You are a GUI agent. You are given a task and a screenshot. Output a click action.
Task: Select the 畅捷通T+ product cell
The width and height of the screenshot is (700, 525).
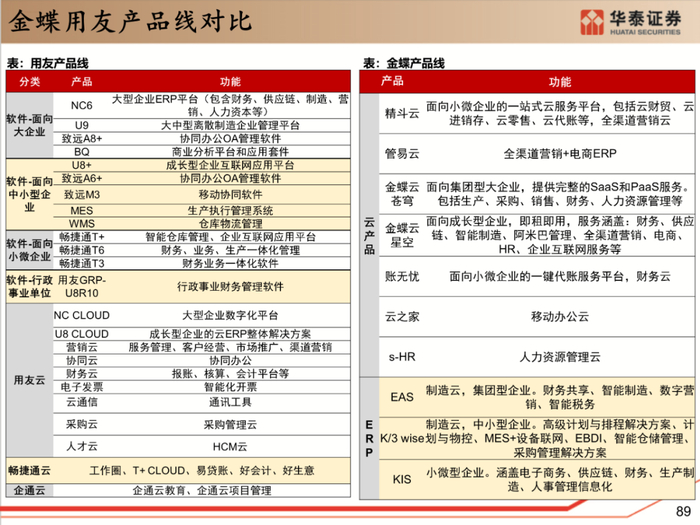coord(82,237)
